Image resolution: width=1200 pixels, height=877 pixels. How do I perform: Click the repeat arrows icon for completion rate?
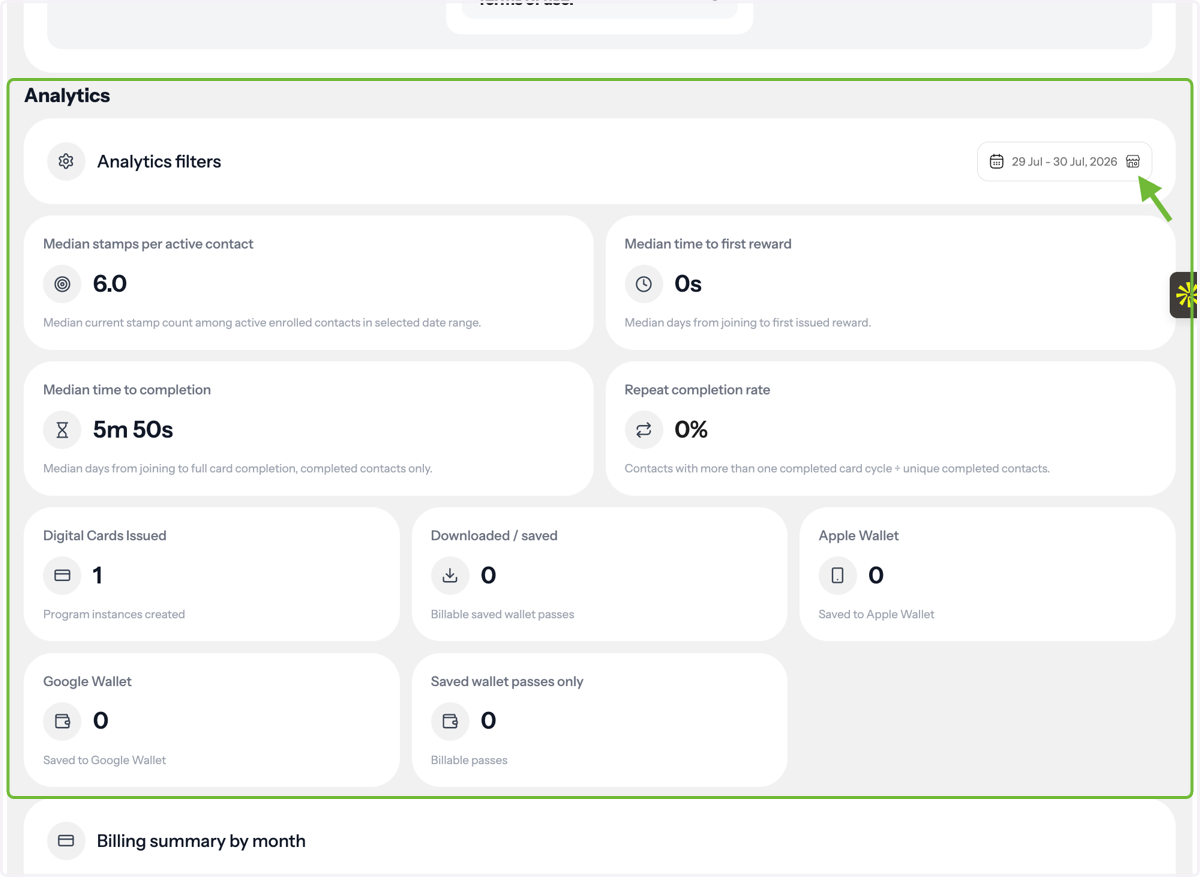pyautogui.click(x=644, y=430)
